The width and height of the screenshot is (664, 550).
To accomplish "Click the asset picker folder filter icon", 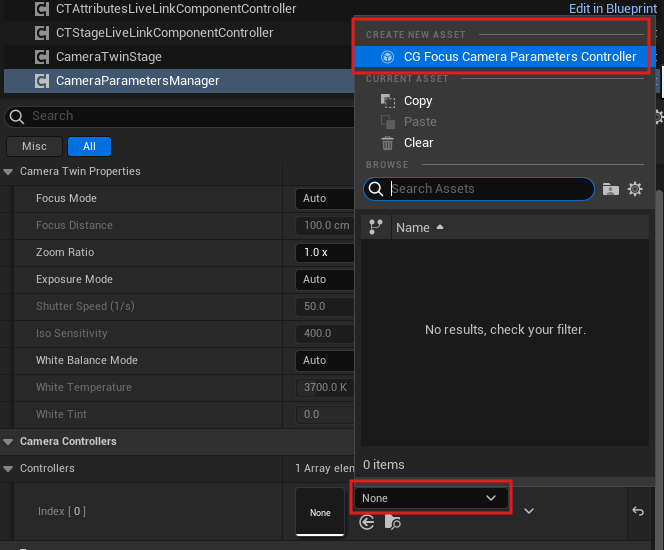I will click(x=611, y=189).
